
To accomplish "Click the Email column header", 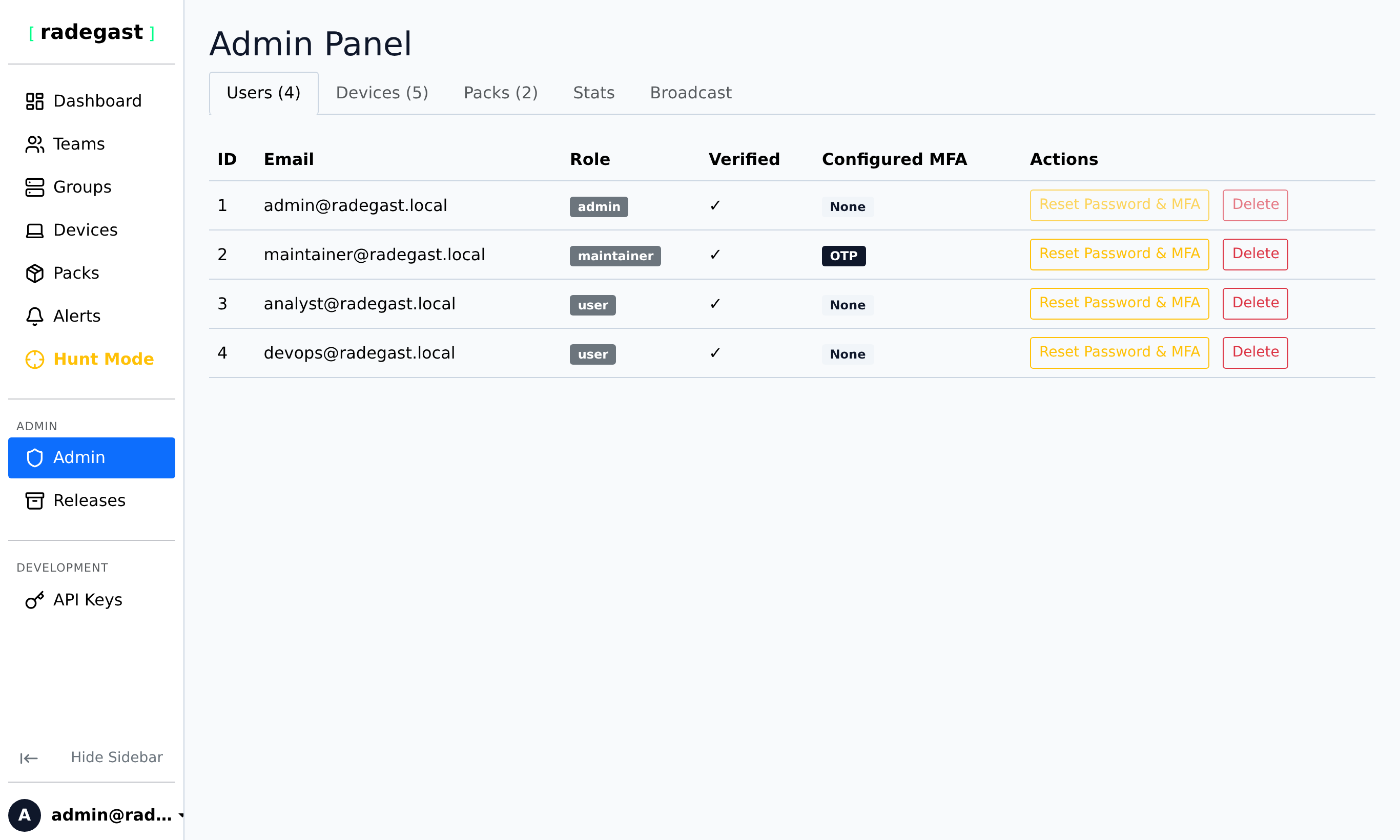I will pos(289,160).
